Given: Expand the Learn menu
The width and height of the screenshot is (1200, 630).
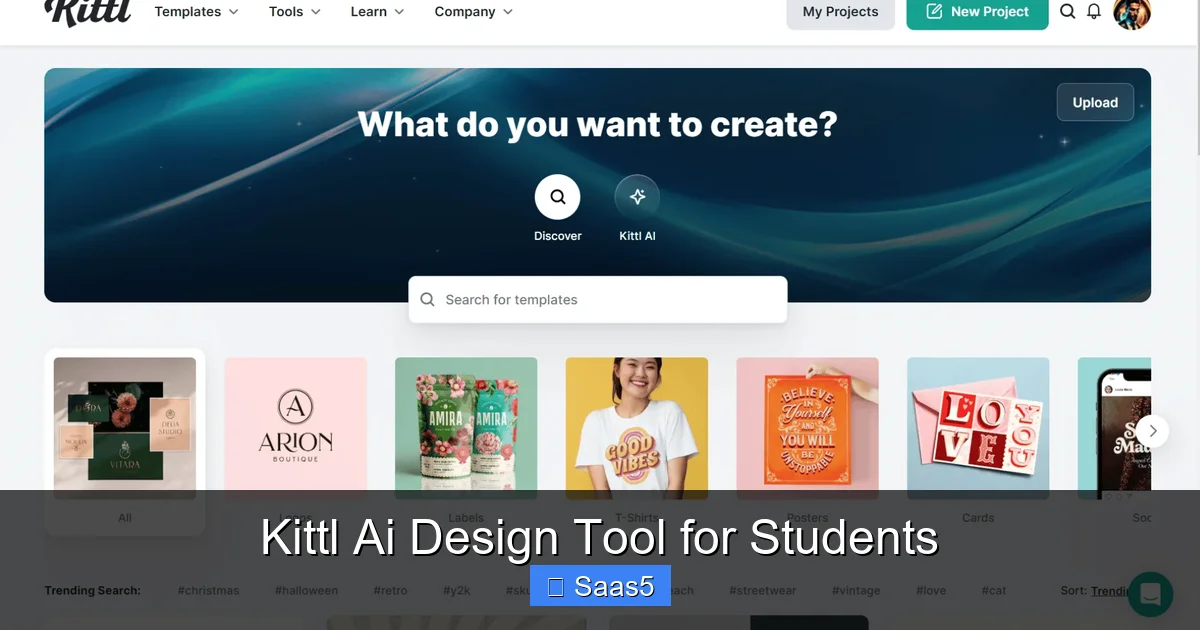Looking at the screenshot, I should coord(377,12).
